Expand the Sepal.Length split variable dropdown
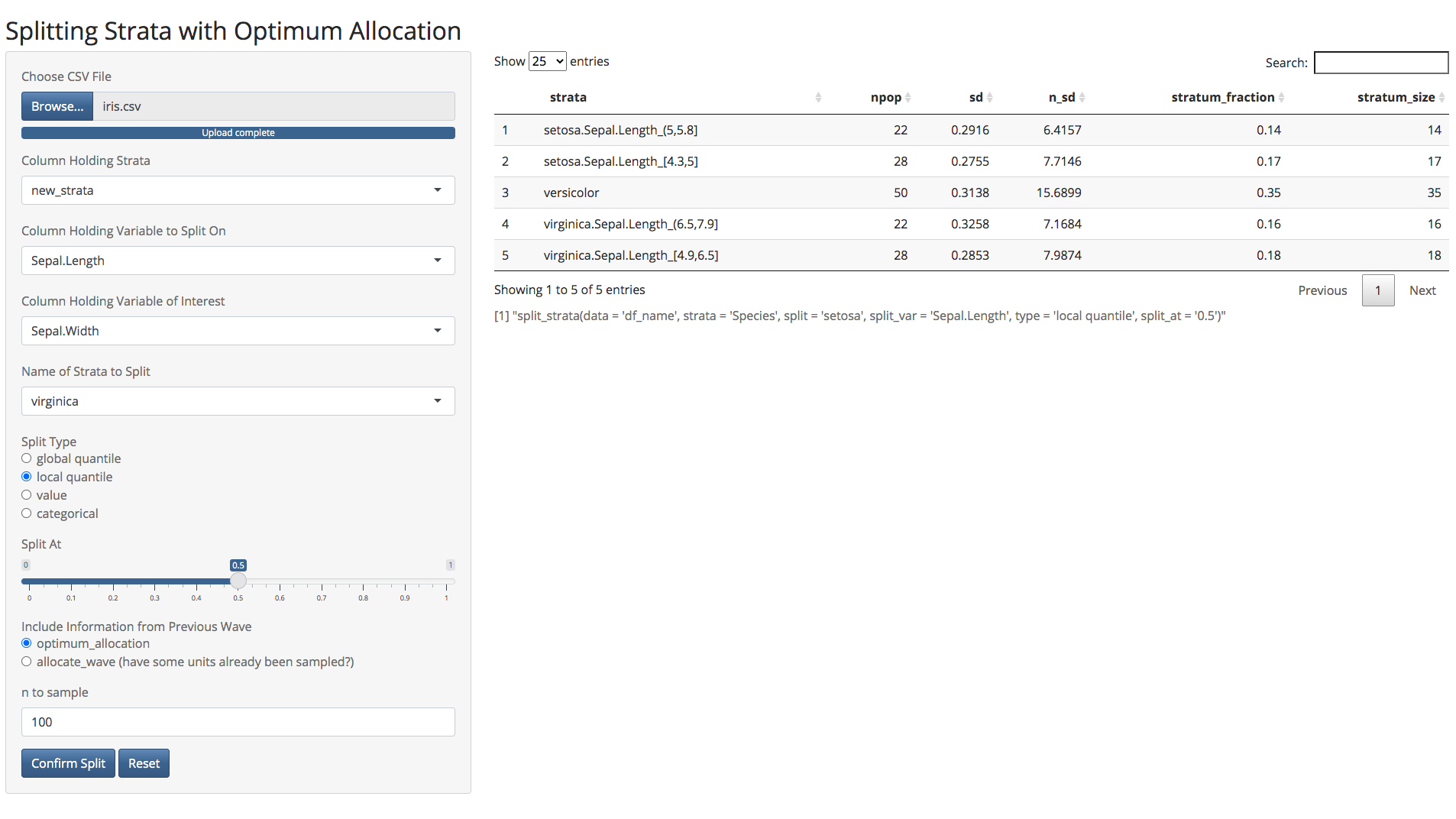This screenshot has height=819, width=1456. 238,261
